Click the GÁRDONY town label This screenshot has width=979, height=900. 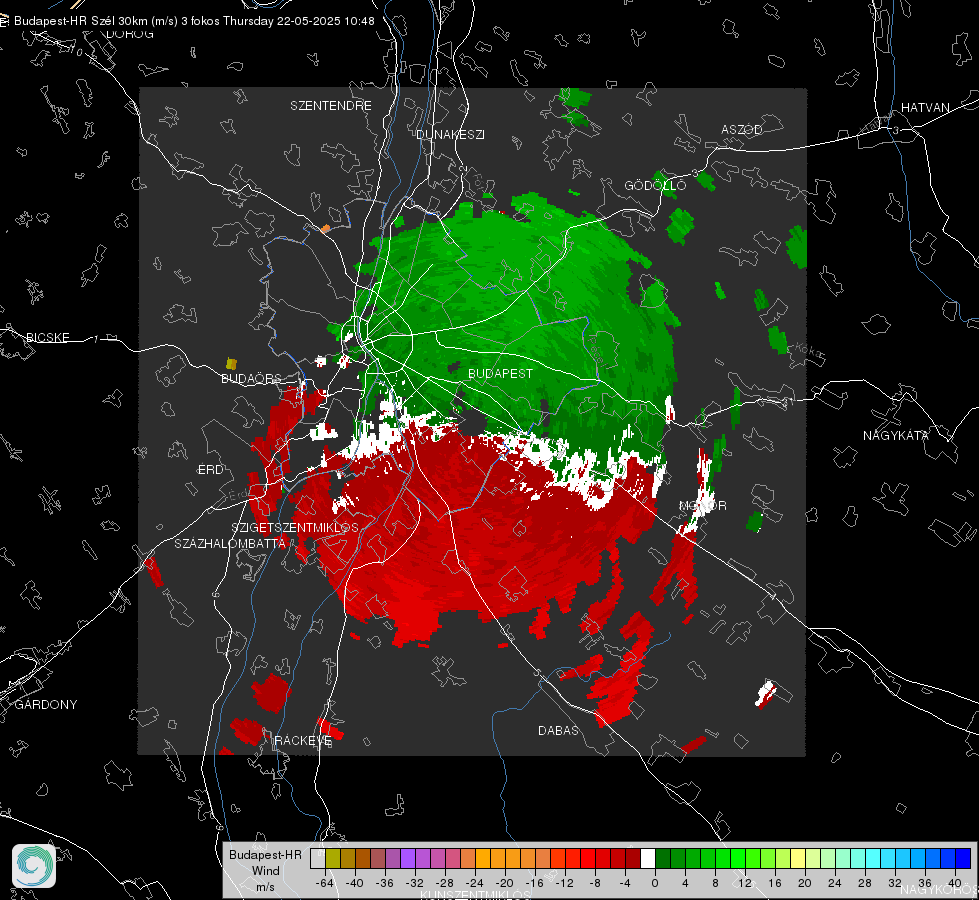coord(46,705)
